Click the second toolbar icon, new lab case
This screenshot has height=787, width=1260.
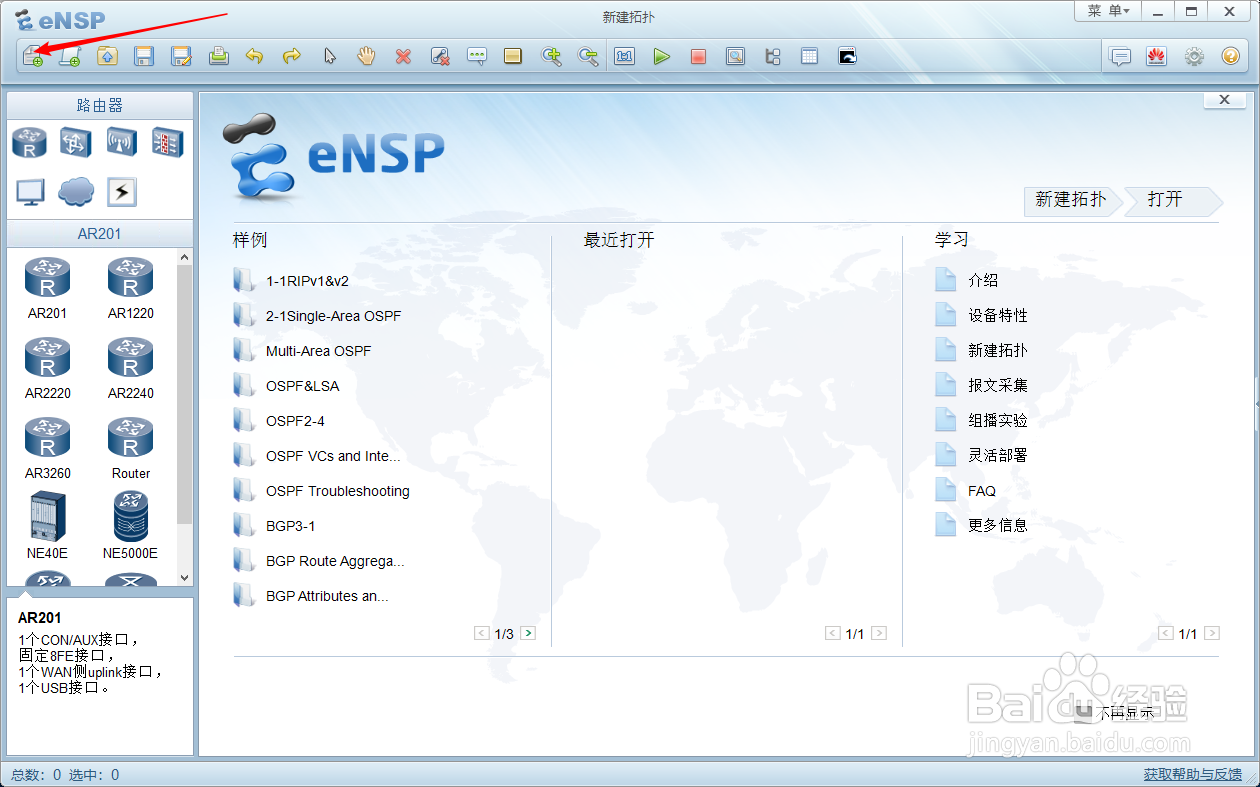click(70, 56)
